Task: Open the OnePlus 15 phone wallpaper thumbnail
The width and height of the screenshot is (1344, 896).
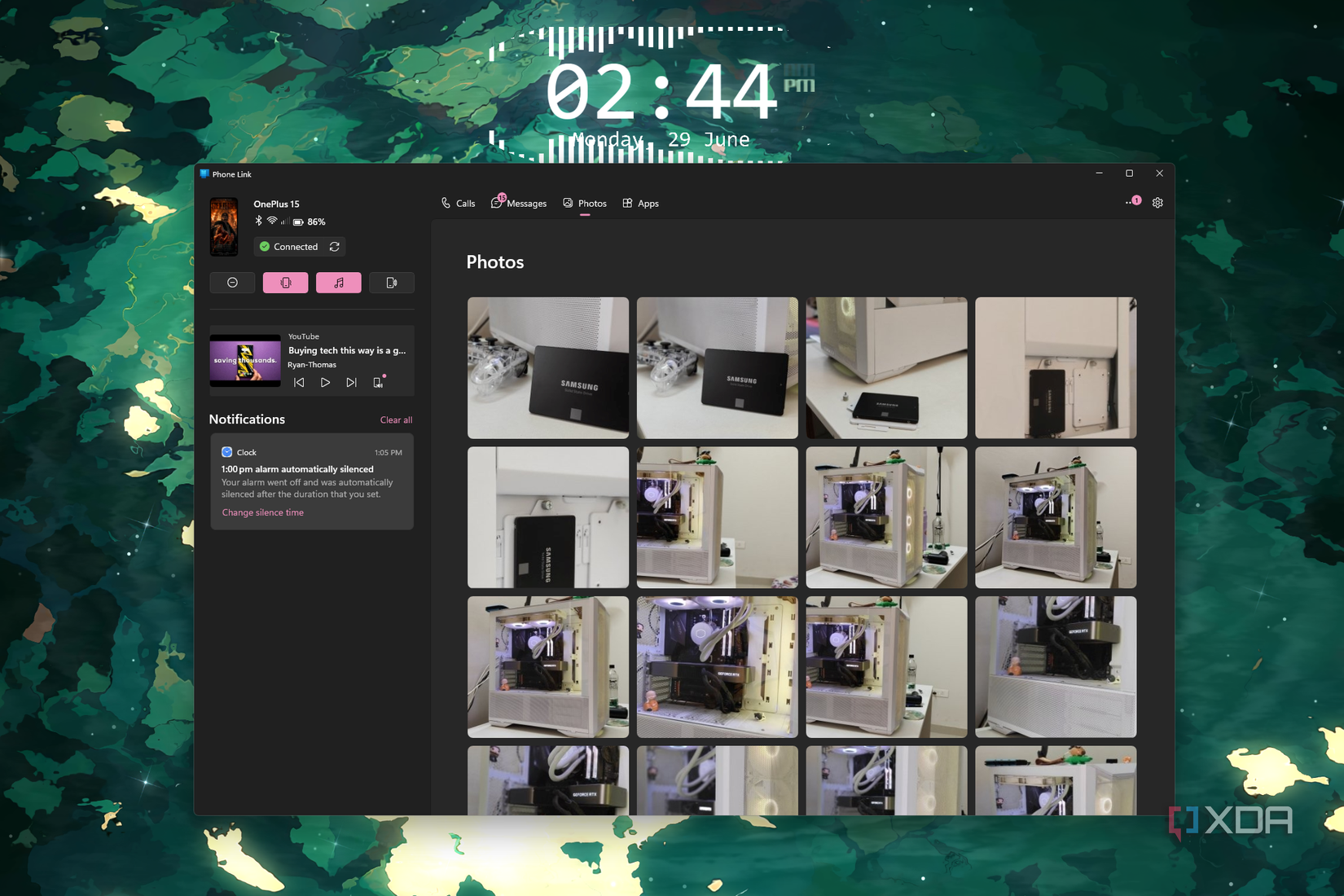Action: [224, 226]
